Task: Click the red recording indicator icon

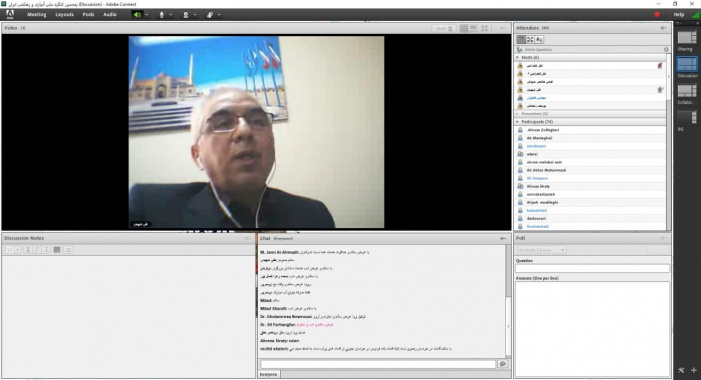Action: pos(657,15)
